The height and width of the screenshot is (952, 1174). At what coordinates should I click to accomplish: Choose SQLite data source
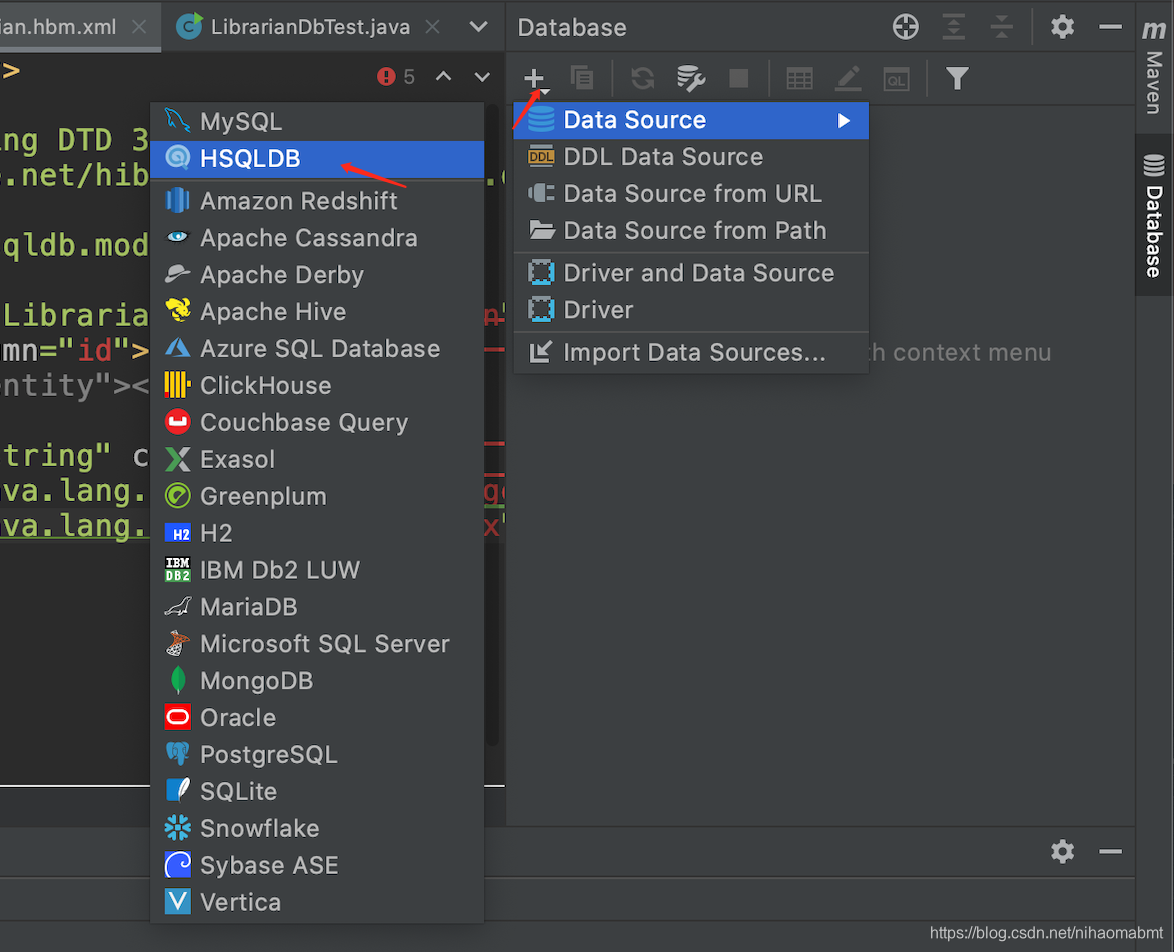pyautogui.click(x=317, y=792)
